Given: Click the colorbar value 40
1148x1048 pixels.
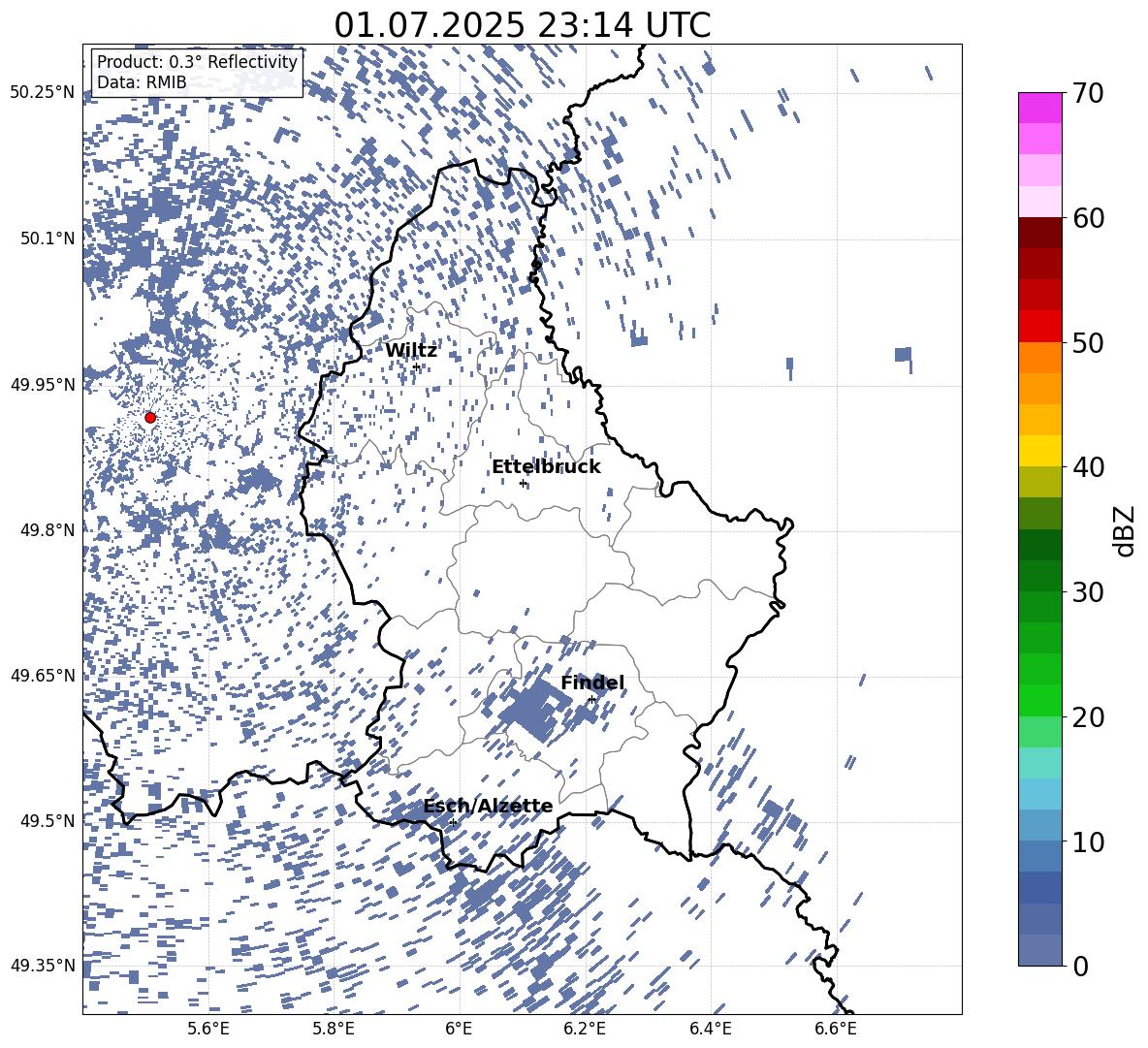Looking at the screenshot, I should (1089, 467).
